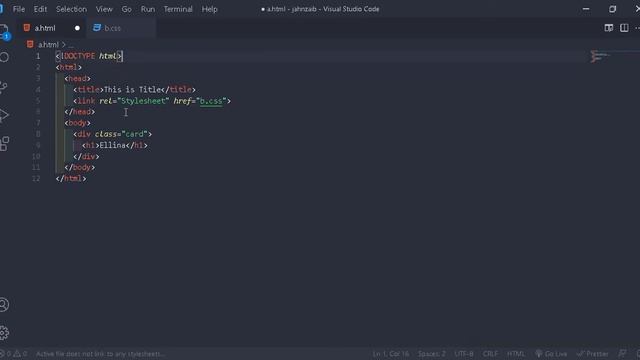Screen dimensions: 640x360
Task: Open the Go menu
Action: coord(127,9)
